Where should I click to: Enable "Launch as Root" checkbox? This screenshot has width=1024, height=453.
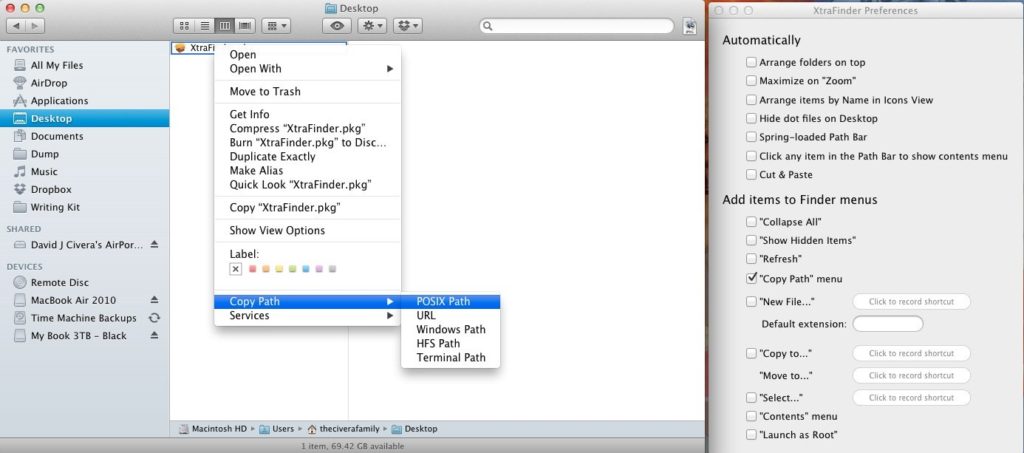751,435
